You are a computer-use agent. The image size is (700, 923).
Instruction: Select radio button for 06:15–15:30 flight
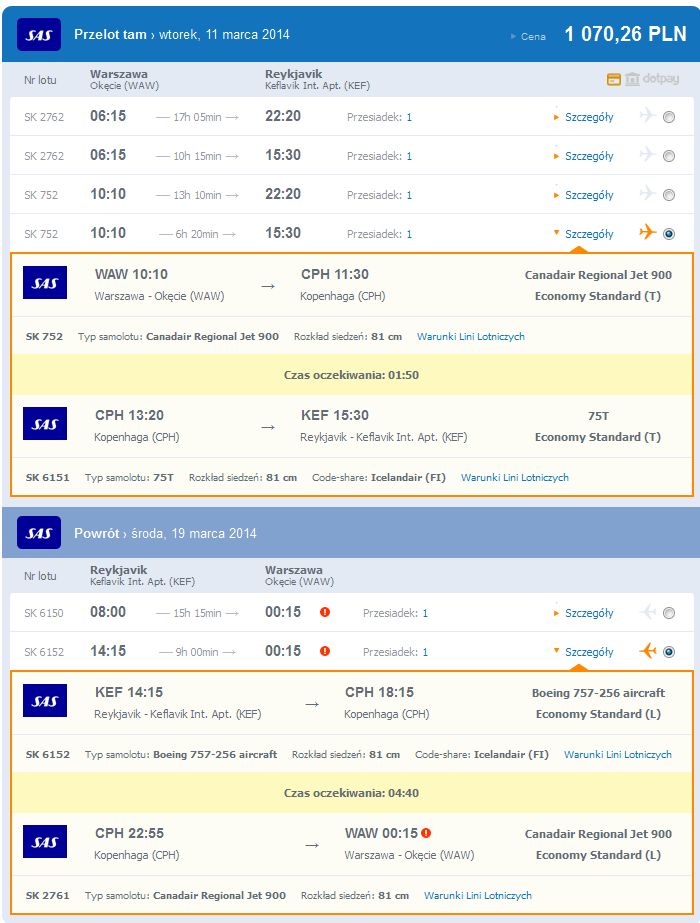pos(669,156)
